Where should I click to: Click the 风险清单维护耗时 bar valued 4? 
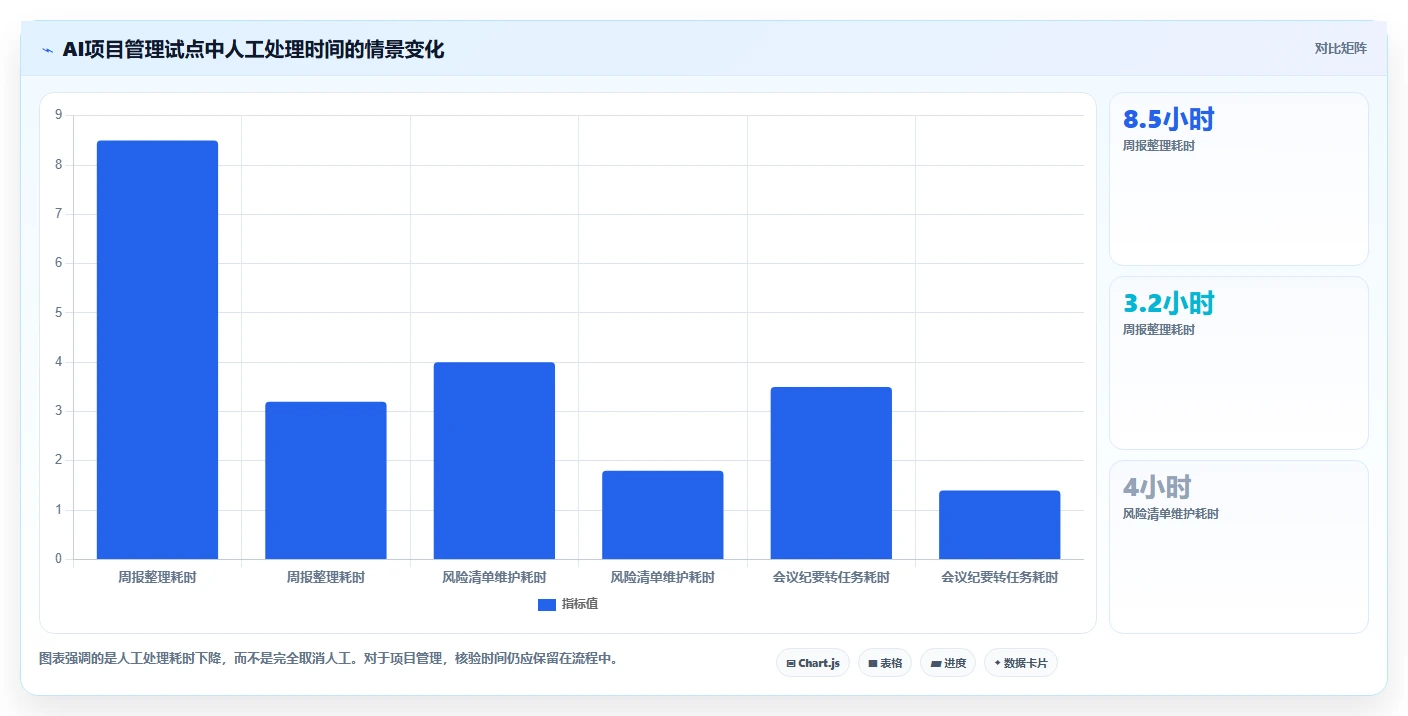pyautogui.click(x=494, y=461)
